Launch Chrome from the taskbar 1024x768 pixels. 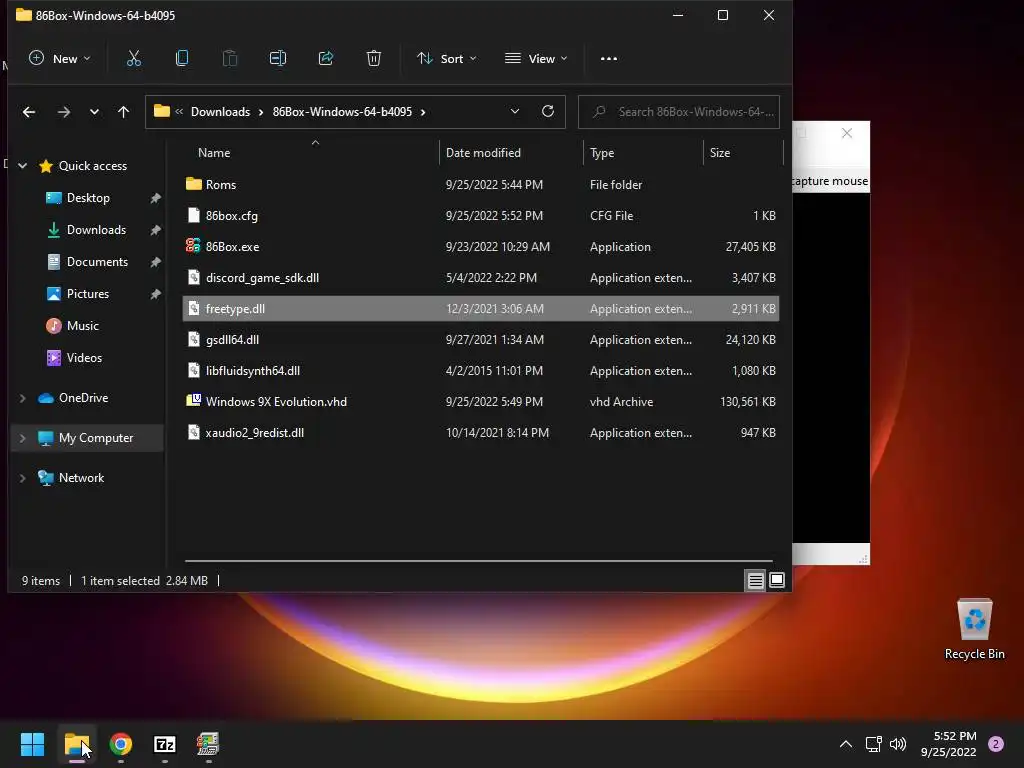(121, 744)
